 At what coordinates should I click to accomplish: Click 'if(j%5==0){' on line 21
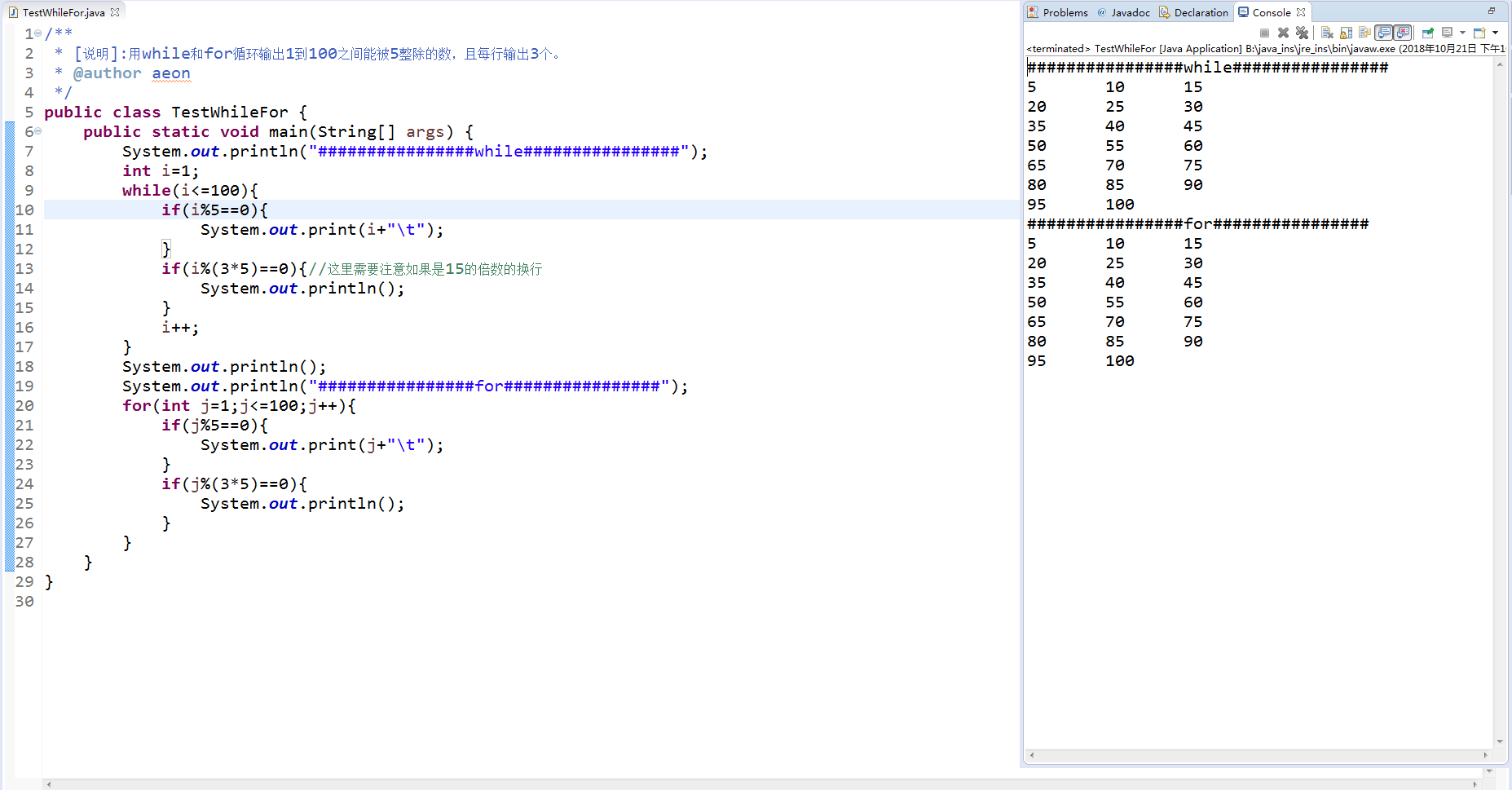214,425
